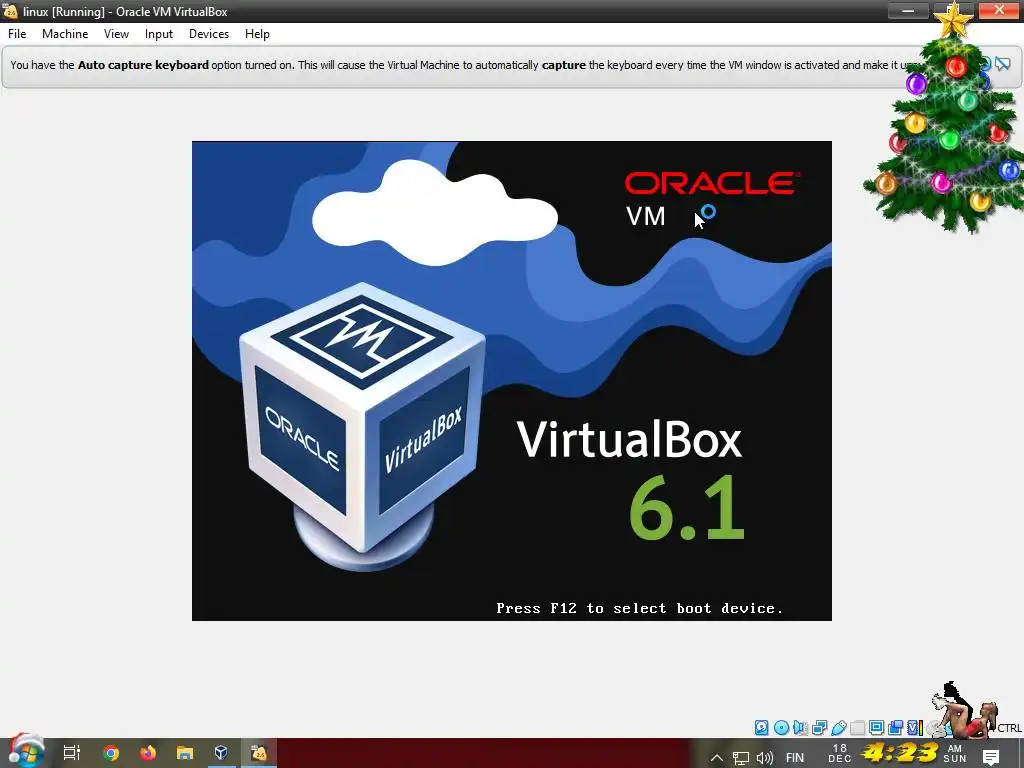Click the USB devices status icon
Viewport: 1024px width, 768px height.
point(839,728)
